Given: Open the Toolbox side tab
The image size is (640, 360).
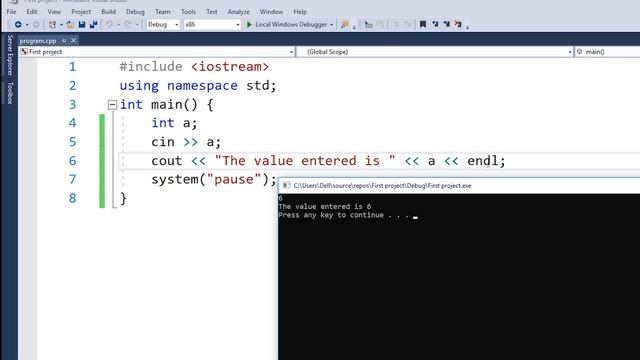Looking at the screenshot, I should [x=10, y=93].
